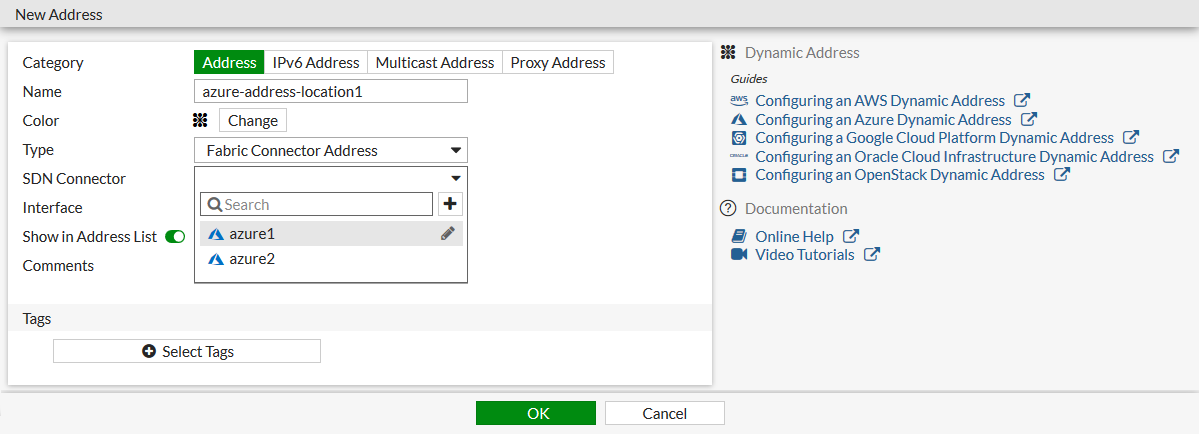Screen dimensions: 1199x434
Task: Toggle Show in Address List switch
Action: (x=175, y=237)
